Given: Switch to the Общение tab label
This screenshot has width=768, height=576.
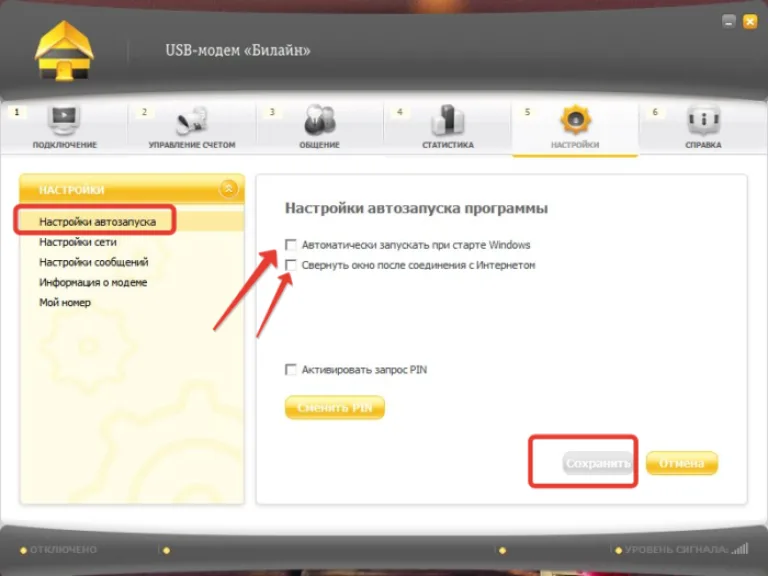Looking at the screenshot, I should point(319,145).
